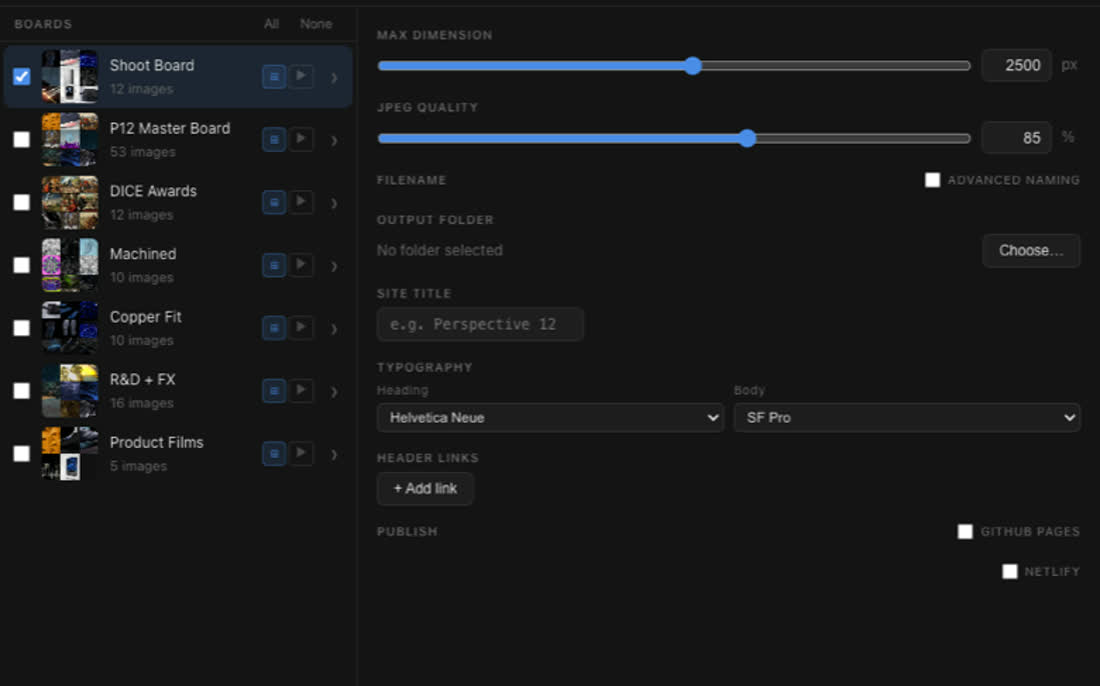The width and height of the screenshot is (1100, 686).
Task: Click the Max Dimension value field showing 2500
Action: (x=1017, y=65)
